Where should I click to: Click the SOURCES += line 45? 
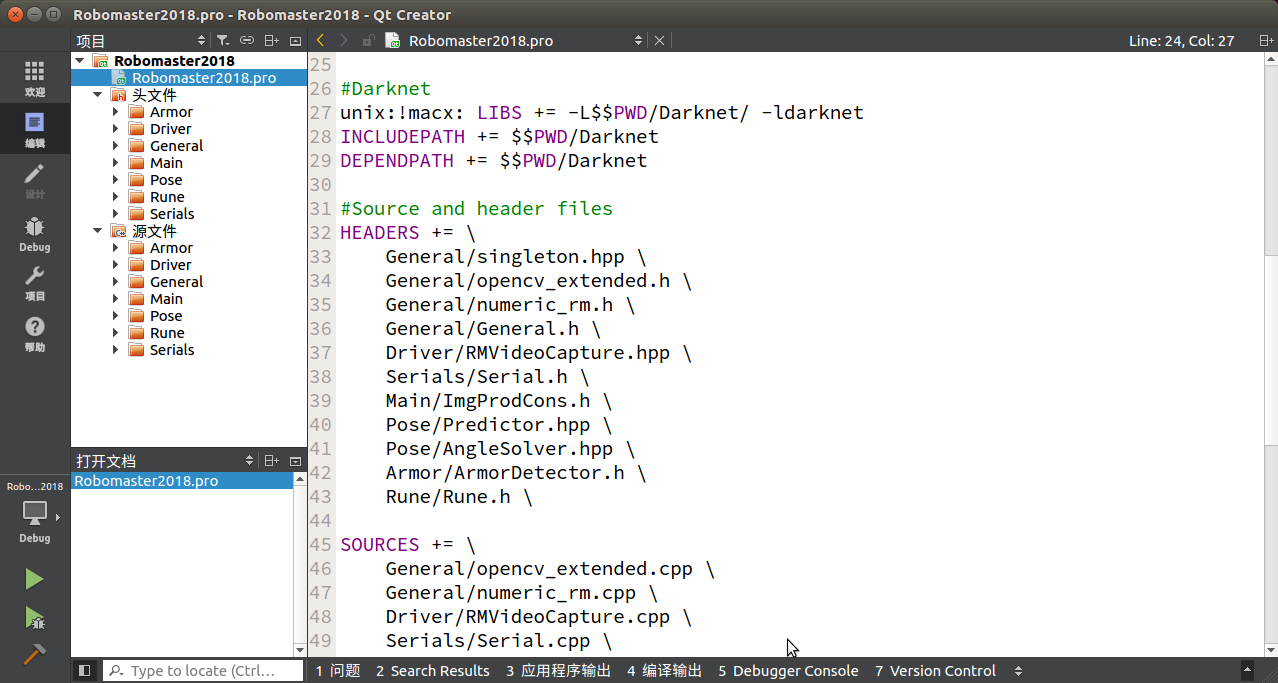tap(408, 545)
